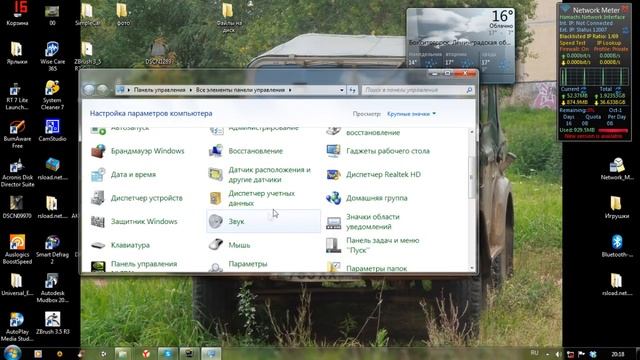Click Все элементы панели управления breadcrumb
This screenshot has height=360, width=640.
240,90
